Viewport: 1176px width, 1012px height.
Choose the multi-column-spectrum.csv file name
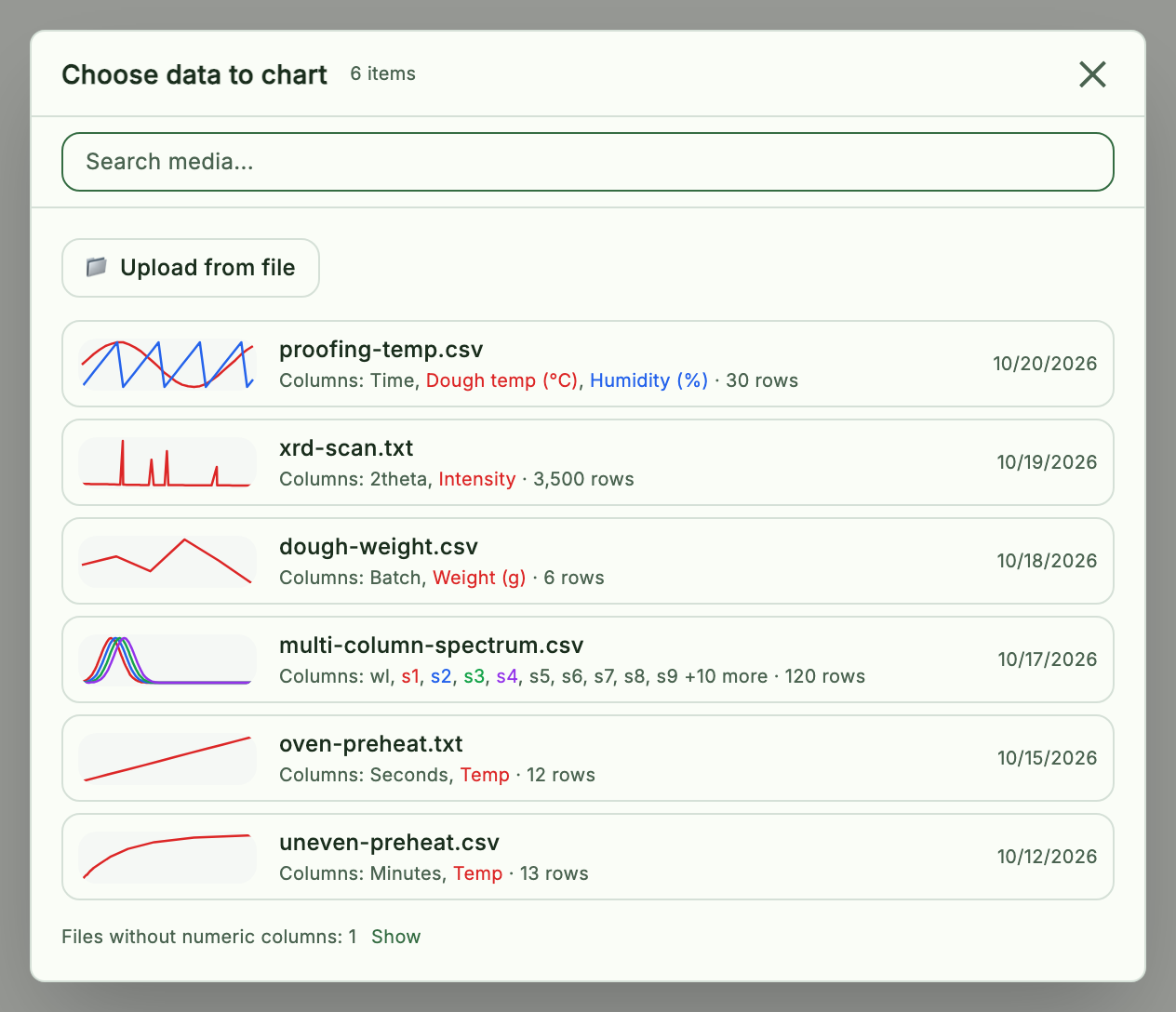(x=432, y=646)
